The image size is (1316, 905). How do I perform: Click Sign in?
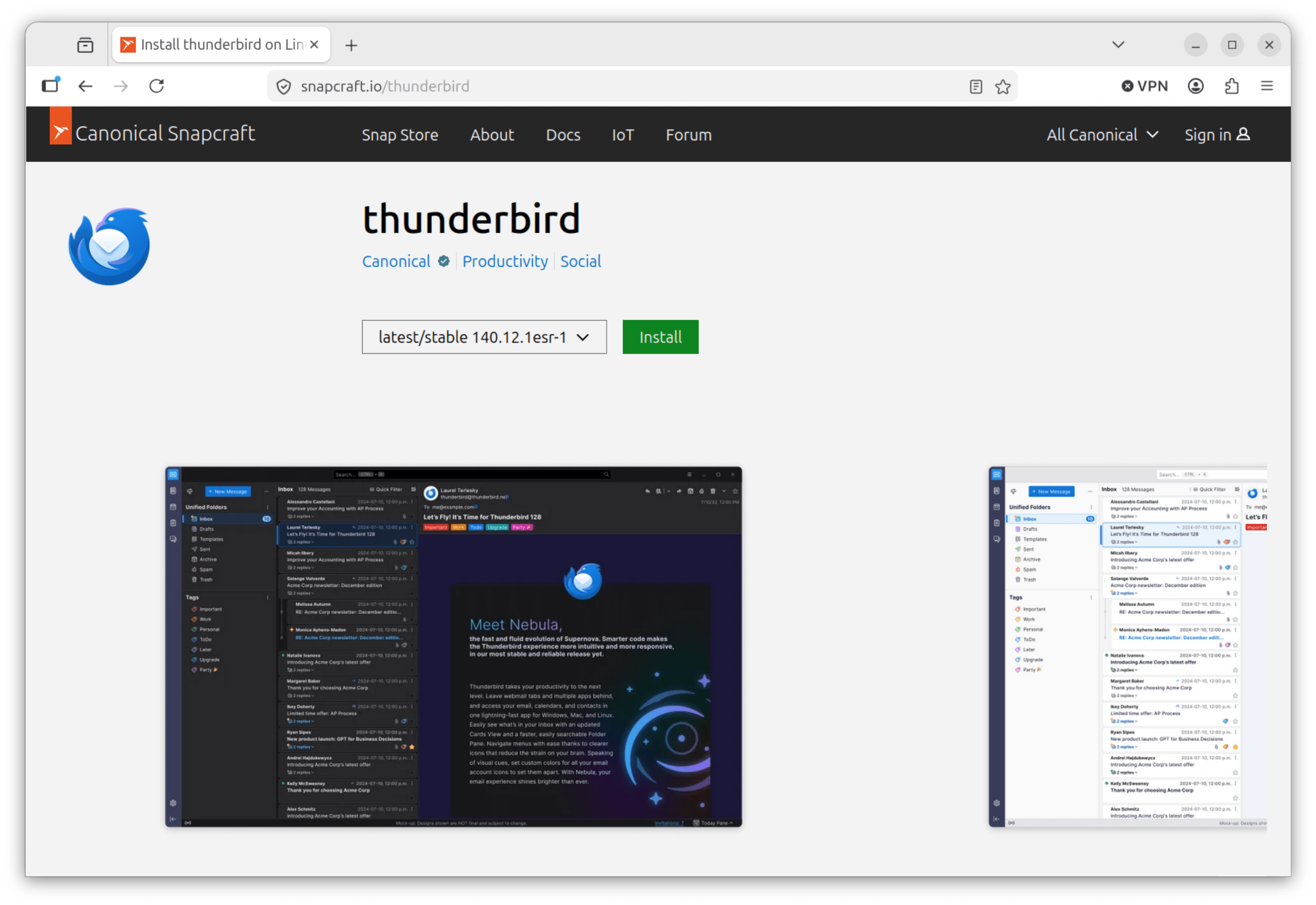[1217, 135]
